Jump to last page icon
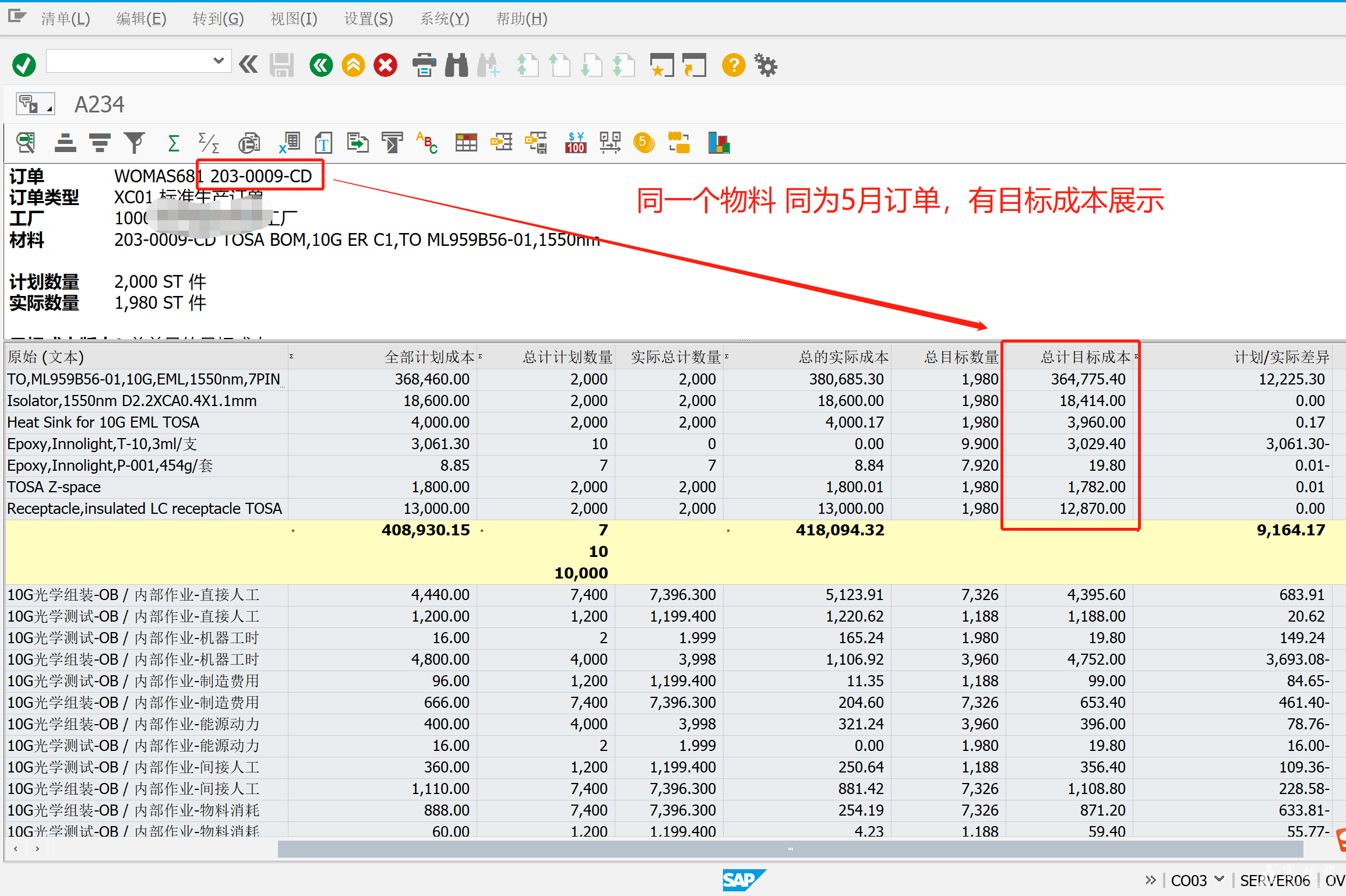This screenshot has width=1346, height=896. click(x=623, y=65)
